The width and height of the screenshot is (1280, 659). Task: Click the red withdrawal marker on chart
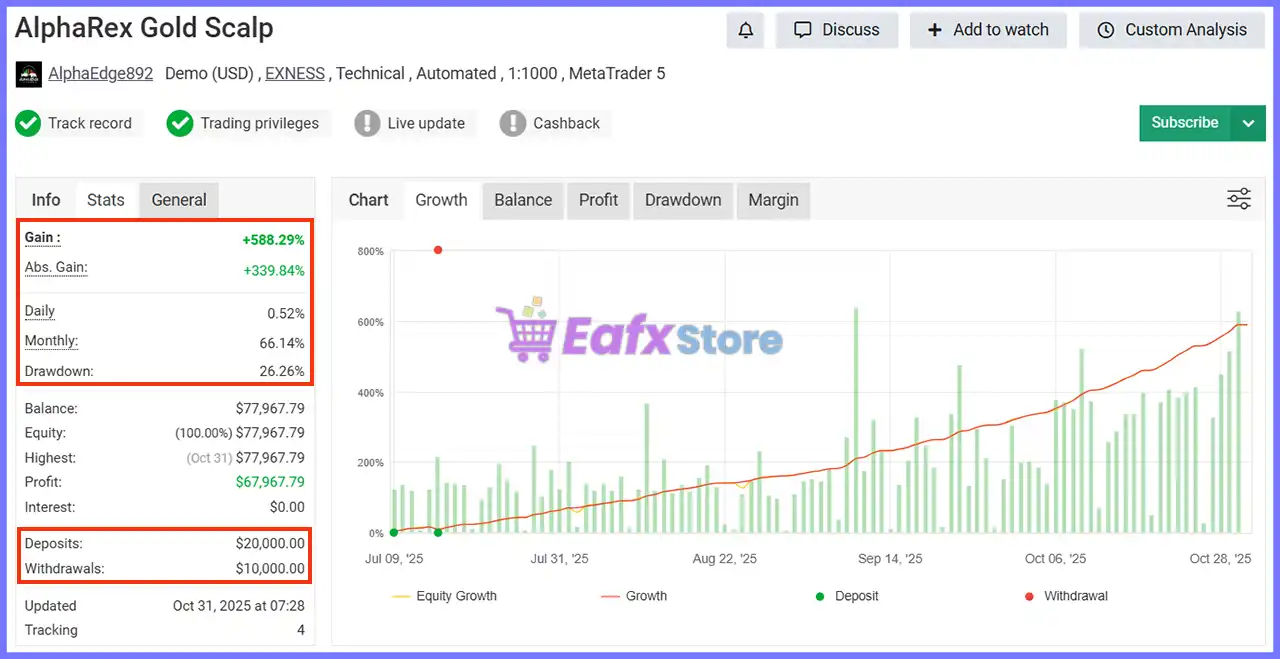point(438,250)
